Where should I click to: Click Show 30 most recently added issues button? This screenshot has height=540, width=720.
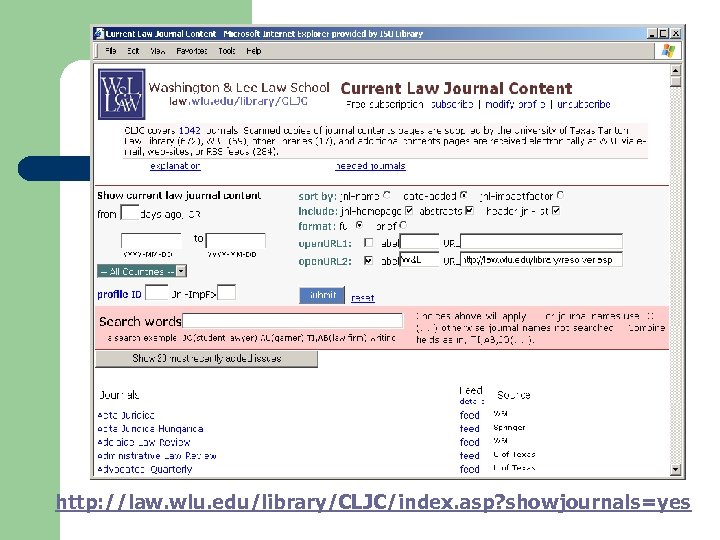(207, 359)
